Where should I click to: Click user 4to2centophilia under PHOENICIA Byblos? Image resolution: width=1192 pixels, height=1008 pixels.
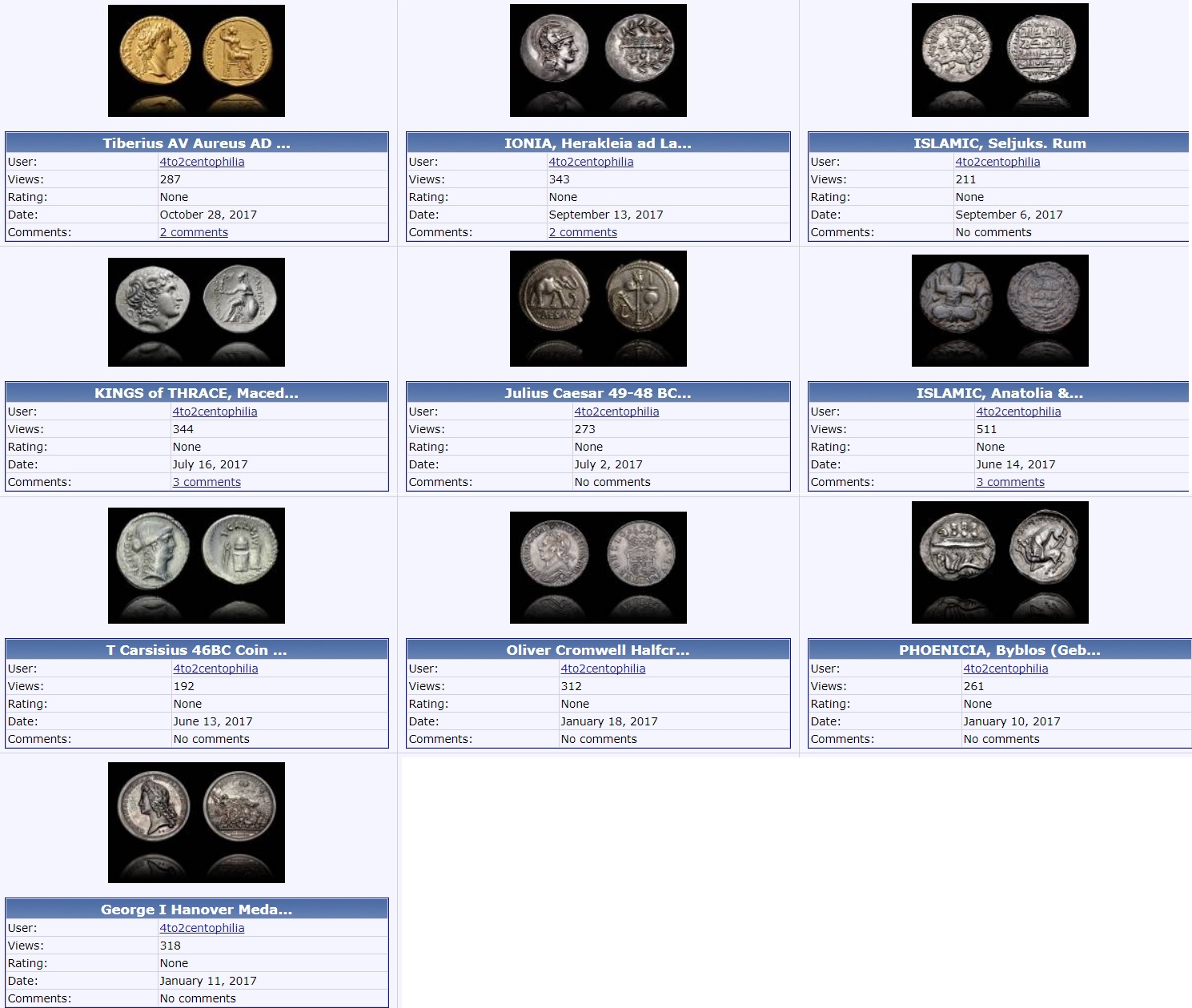[1005, 669]
